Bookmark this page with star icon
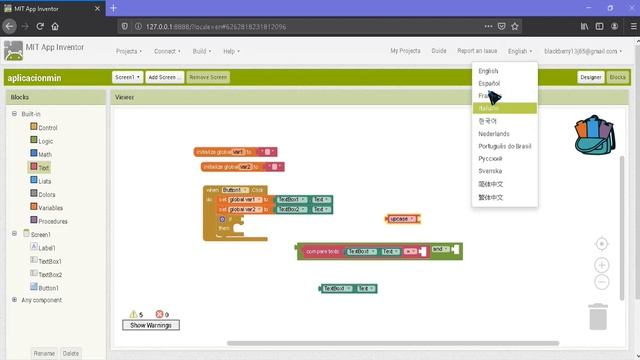Screen dimensions: 640x360 [x=515, y=27]
